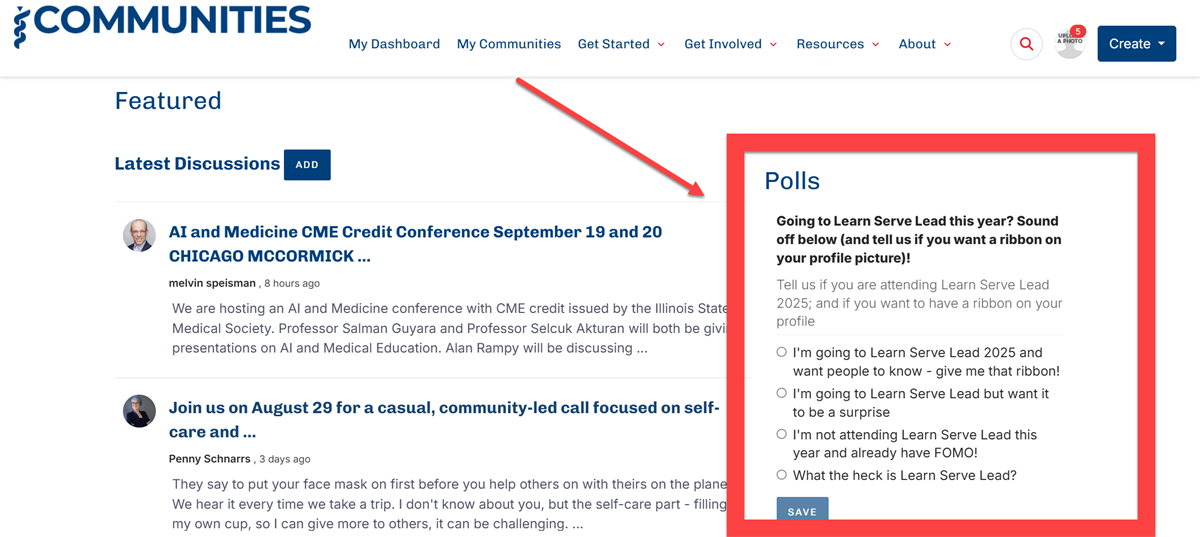
Task: Click Penny Schnarrs' profile picture
Action: [139, 411]
